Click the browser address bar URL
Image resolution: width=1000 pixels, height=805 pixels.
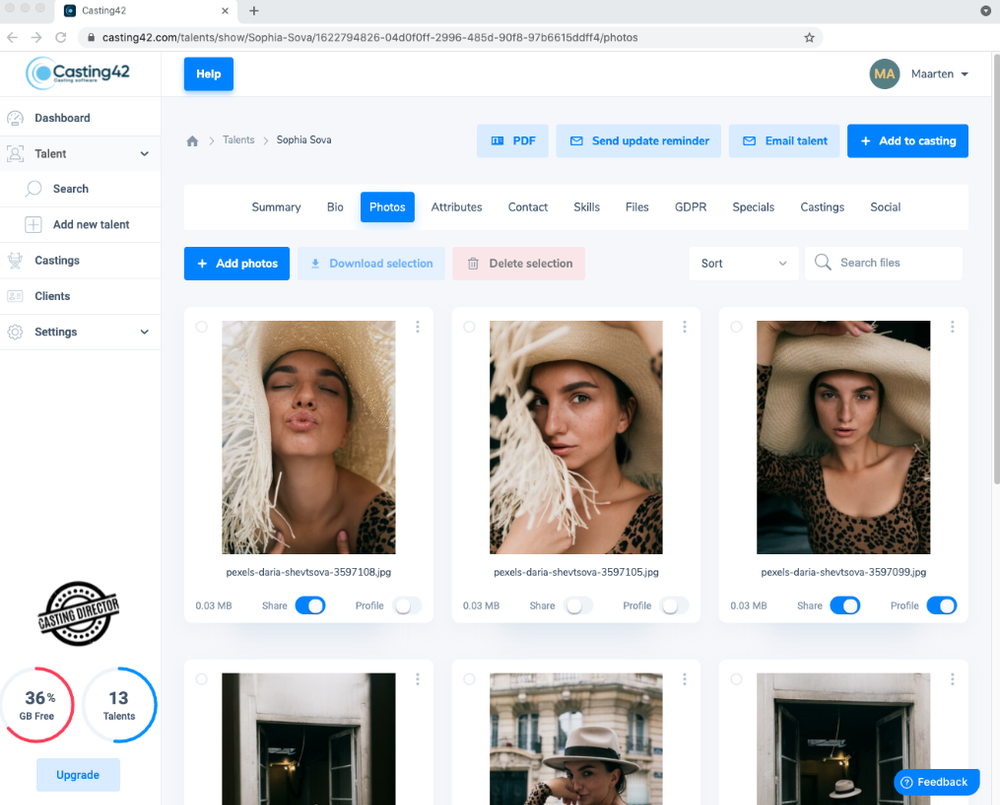[x=370, y=38]
